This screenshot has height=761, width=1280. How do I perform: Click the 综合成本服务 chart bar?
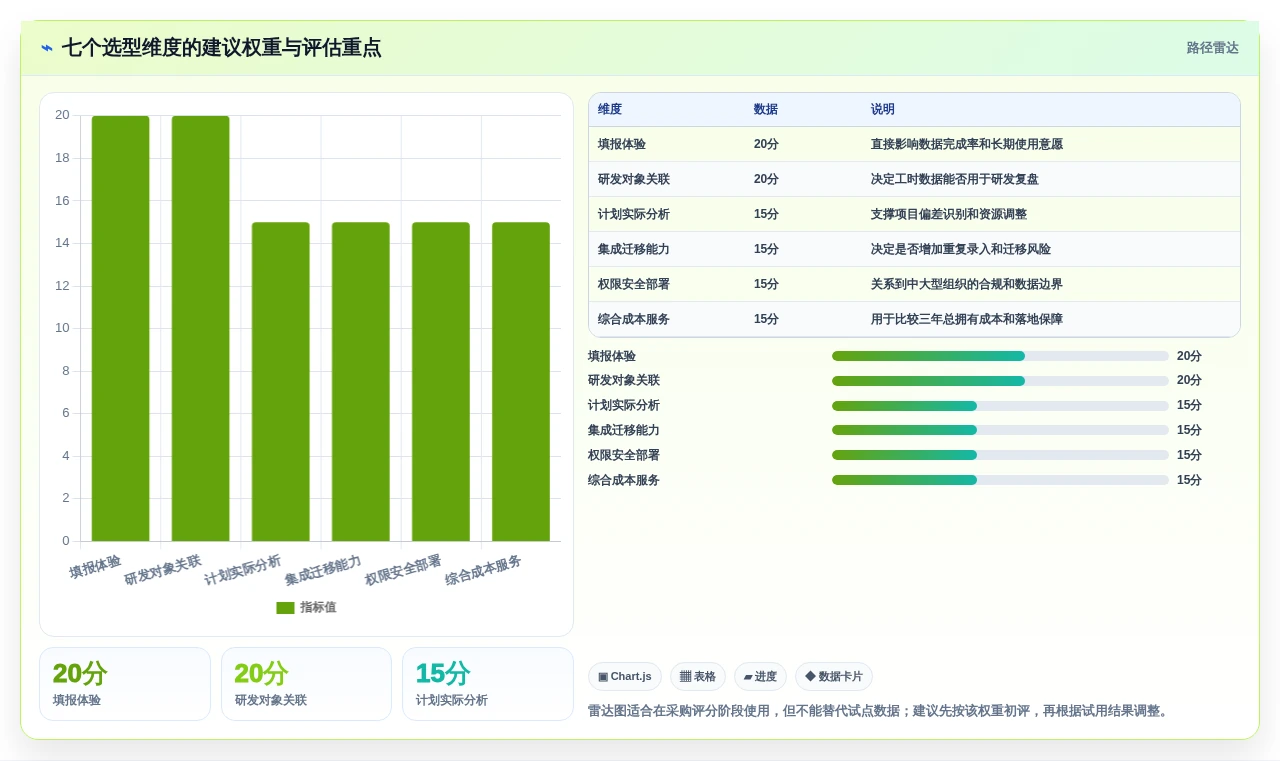pos(520,382)
